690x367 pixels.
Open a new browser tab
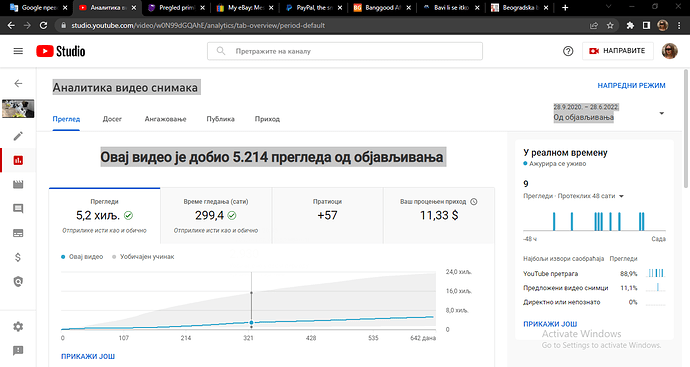click(565, 7)
